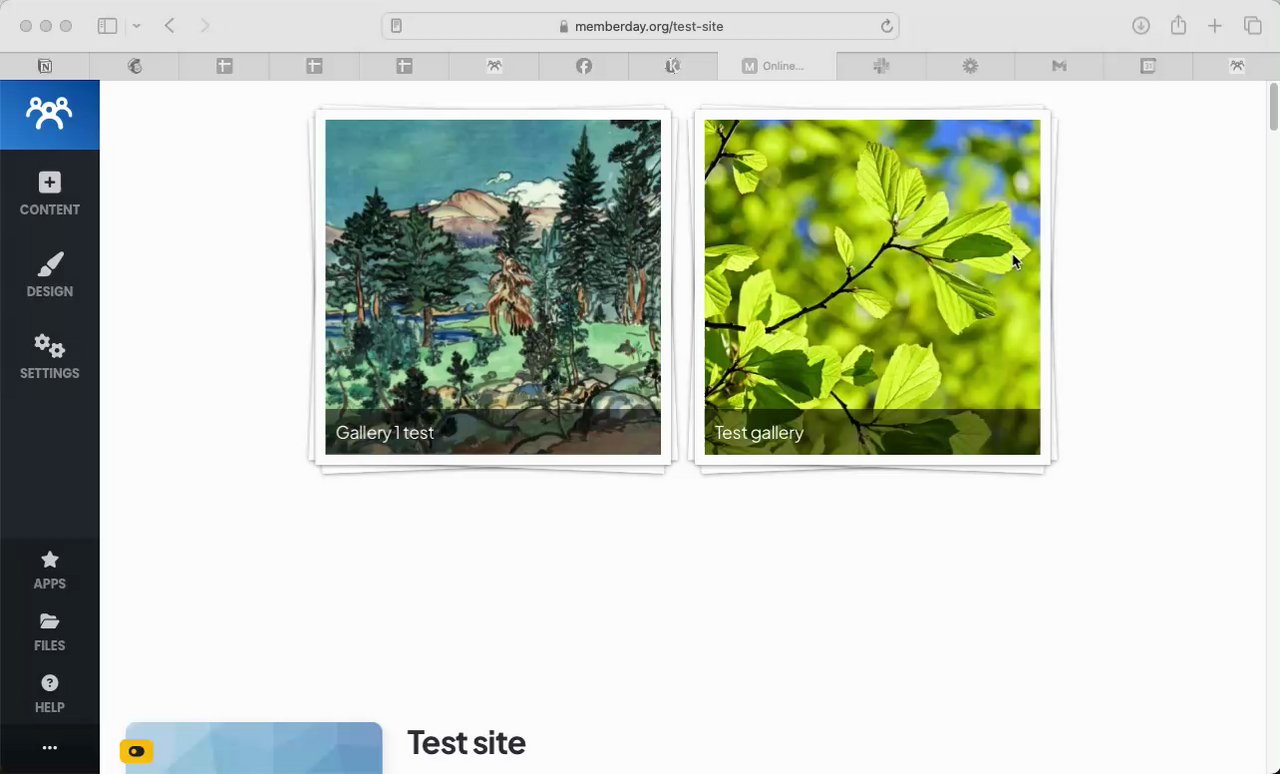Open the Apps star section
The width and height of the screenshot is (1280, 774).
49,570
